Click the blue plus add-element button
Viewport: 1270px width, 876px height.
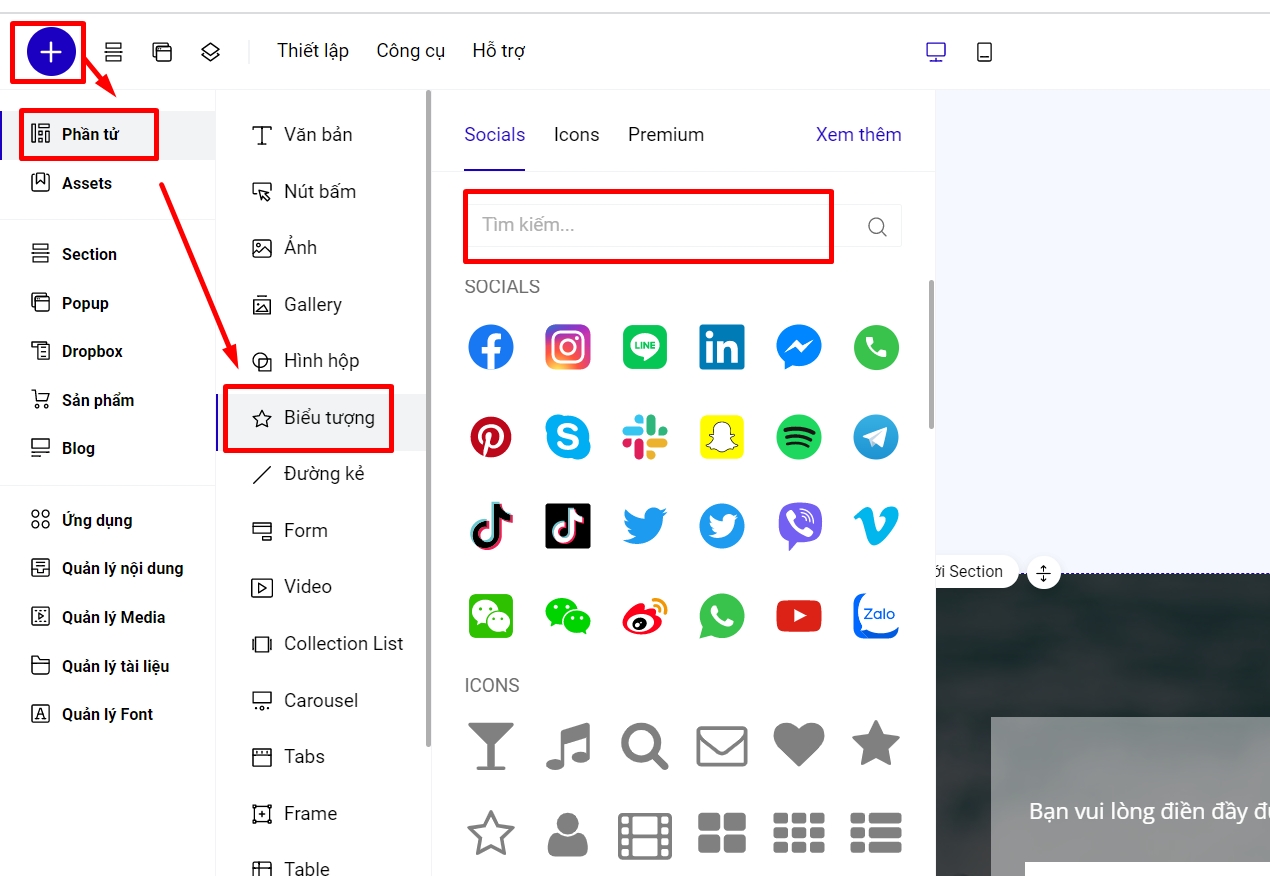pos(51,52)
